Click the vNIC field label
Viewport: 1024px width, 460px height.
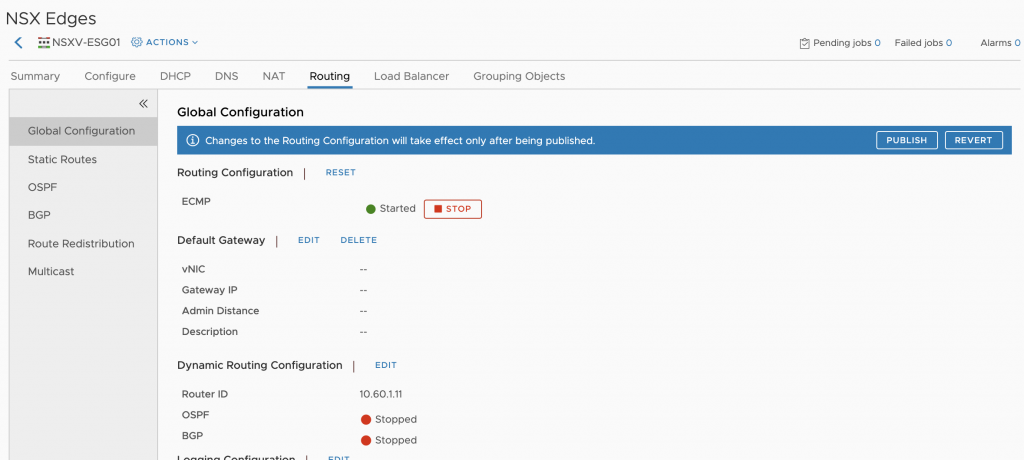pyautogui.click(x=193, y=269)
